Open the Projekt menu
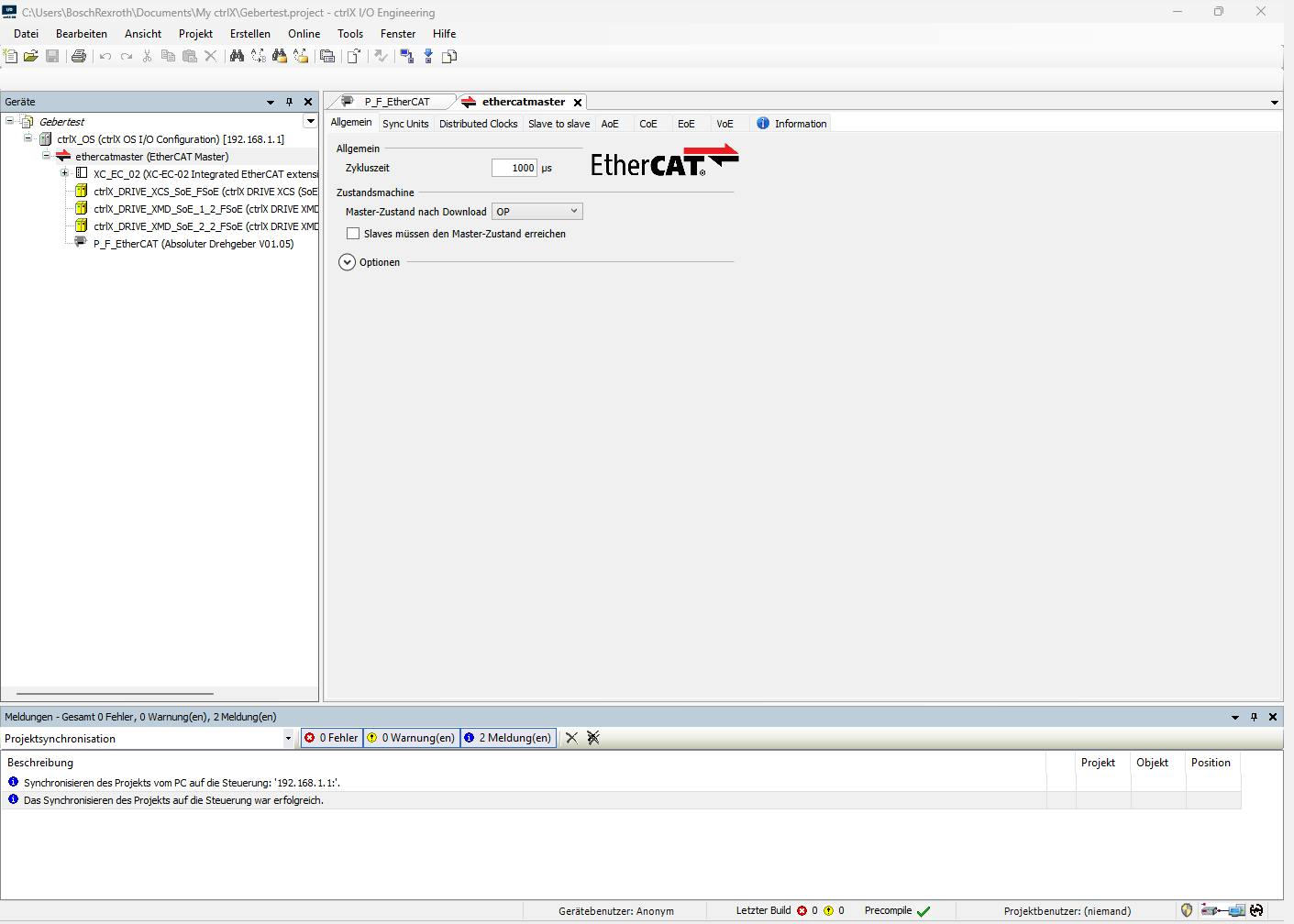The height and width of the screenshot is (924, 1294). click(195, 34)
